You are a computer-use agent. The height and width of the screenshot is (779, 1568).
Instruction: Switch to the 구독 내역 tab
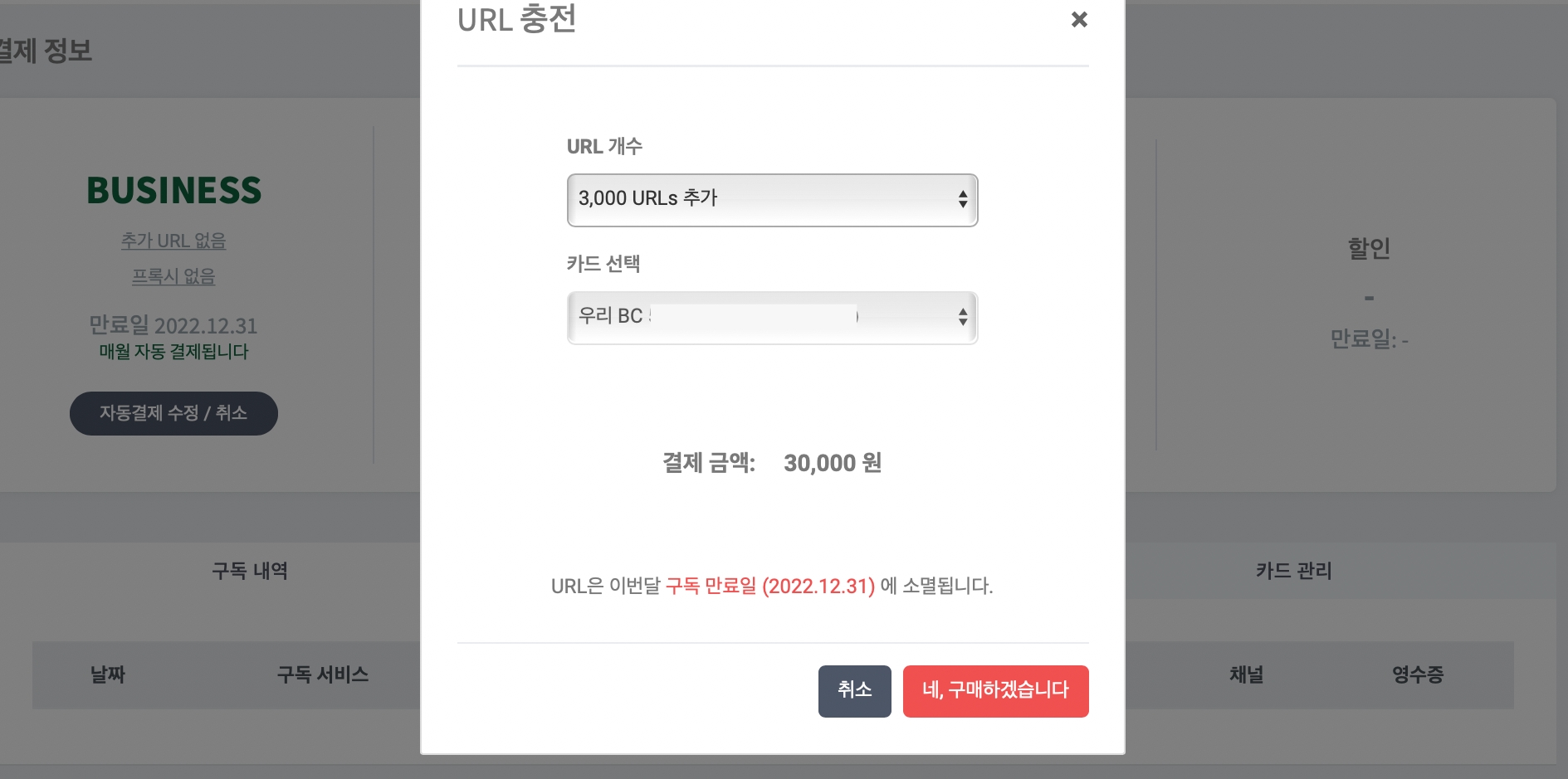click(x=250, y=571)
